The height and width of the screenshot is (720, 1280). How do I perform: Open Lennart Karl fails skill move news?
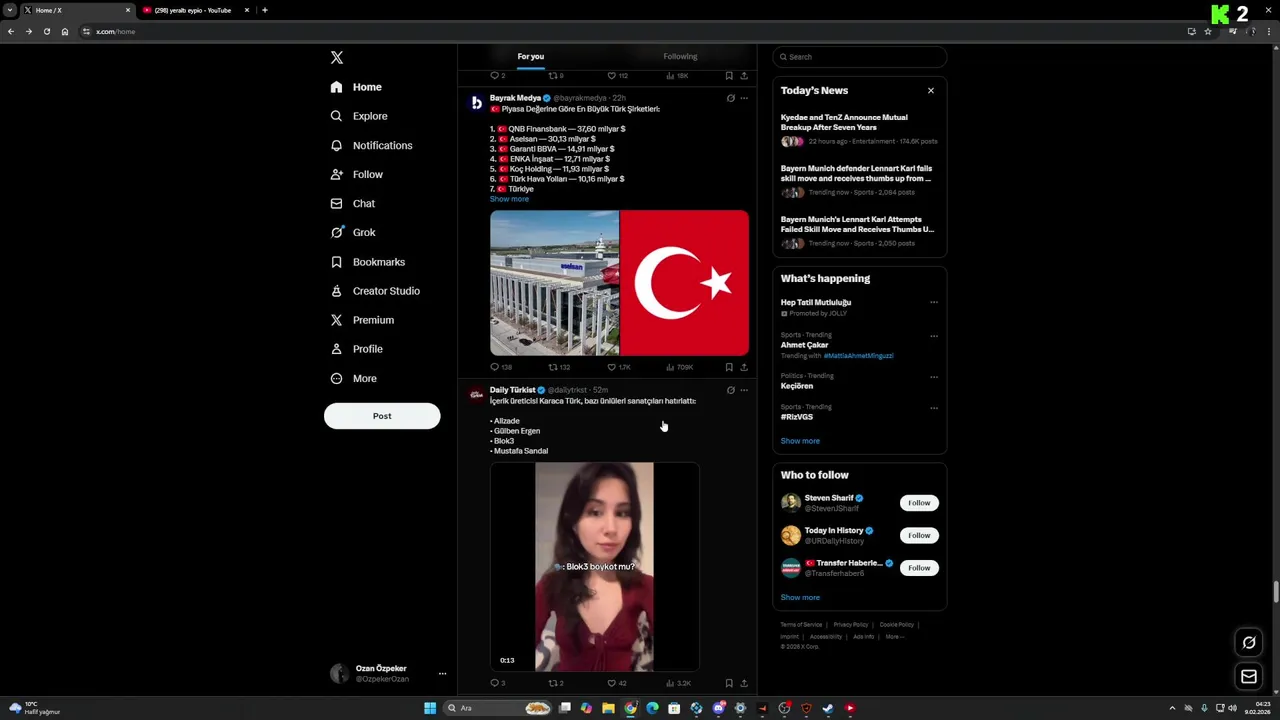859,179
